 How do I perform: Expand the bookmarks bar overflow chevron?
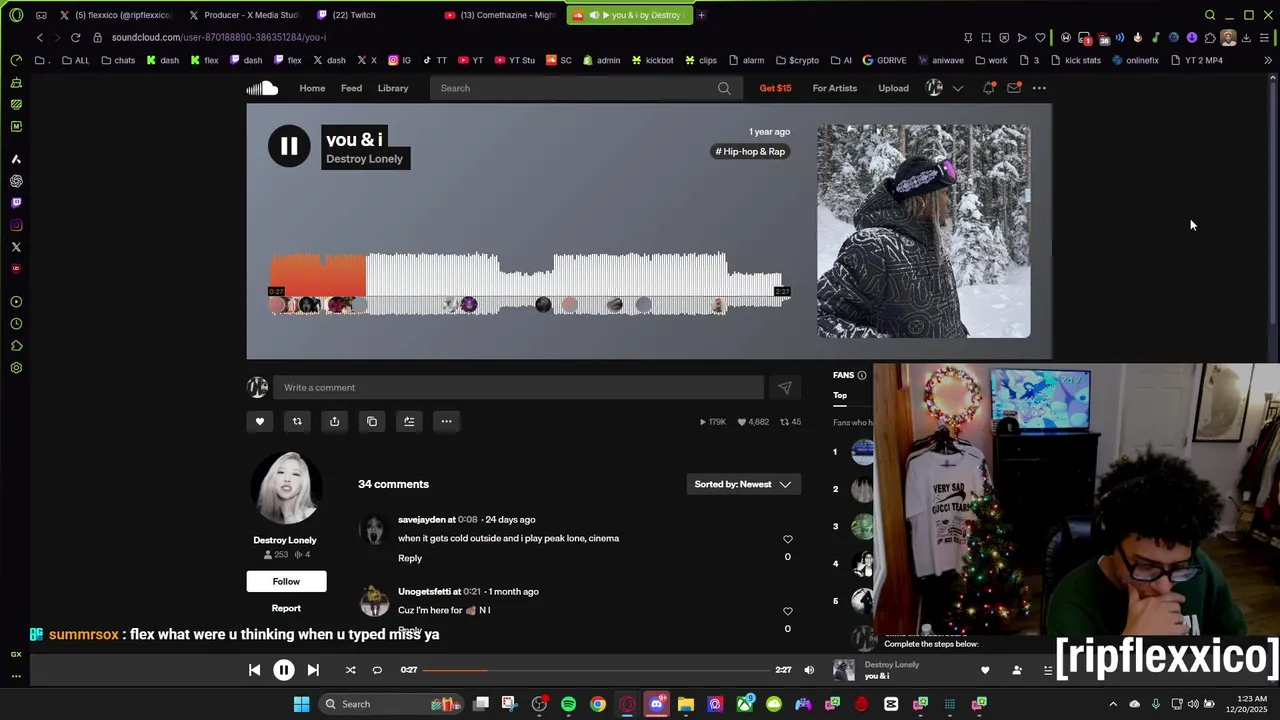(1268, 60)
